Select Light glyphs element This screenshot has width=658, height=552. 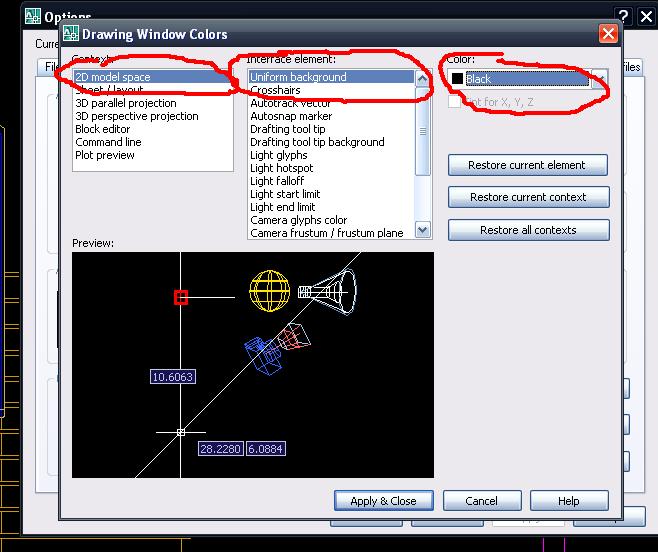pos(331,155)
